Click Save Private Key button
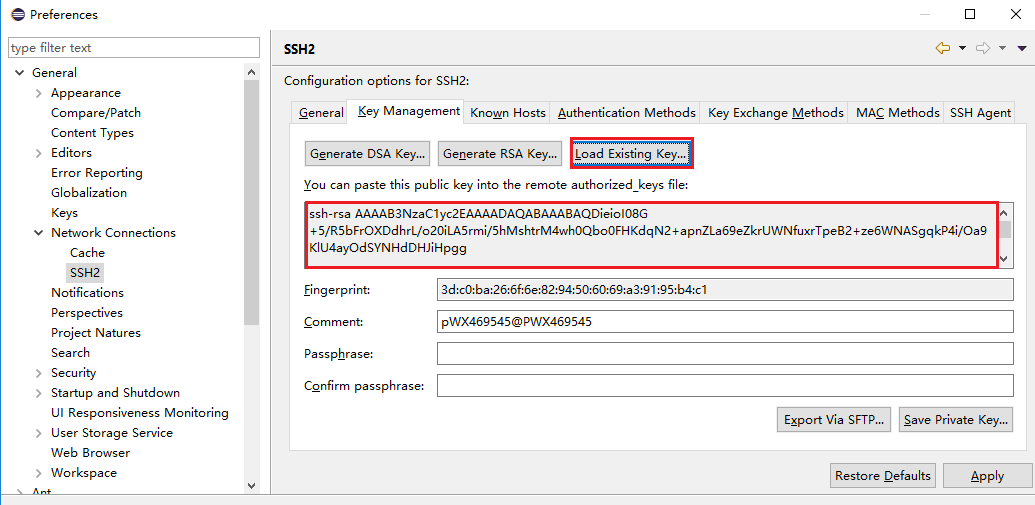Image resolution: width=1035 pixels, height=505 pixels. [956, 420]
